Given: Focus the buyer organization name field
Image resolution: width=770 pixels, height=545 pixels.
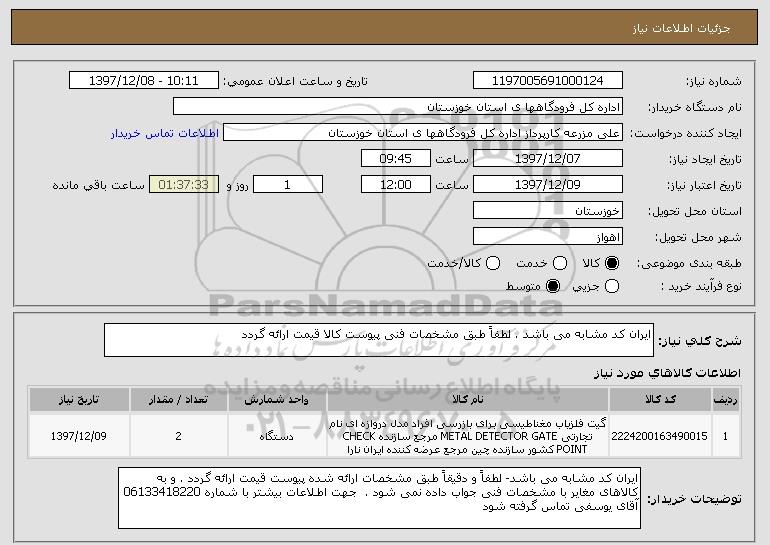Looking at the screenshot, I should tap(397, 107).
